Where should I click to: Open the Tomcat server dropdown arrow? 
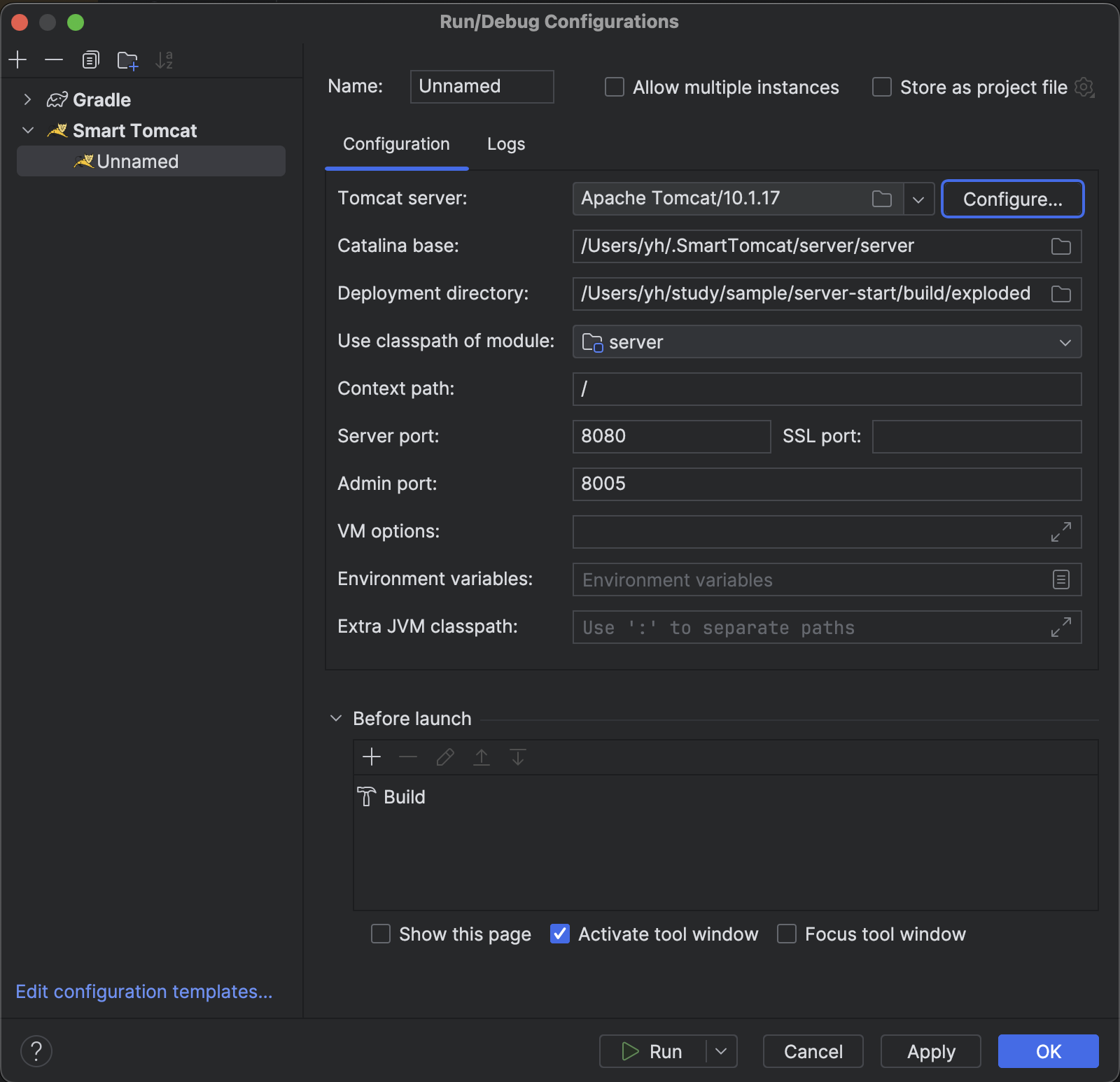[x=918, y=199]
